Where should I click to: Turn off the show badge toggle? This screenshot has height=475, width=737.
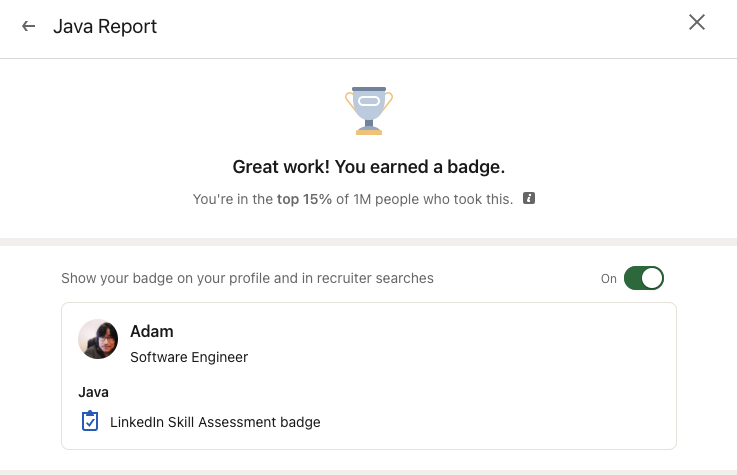(644, 278)
